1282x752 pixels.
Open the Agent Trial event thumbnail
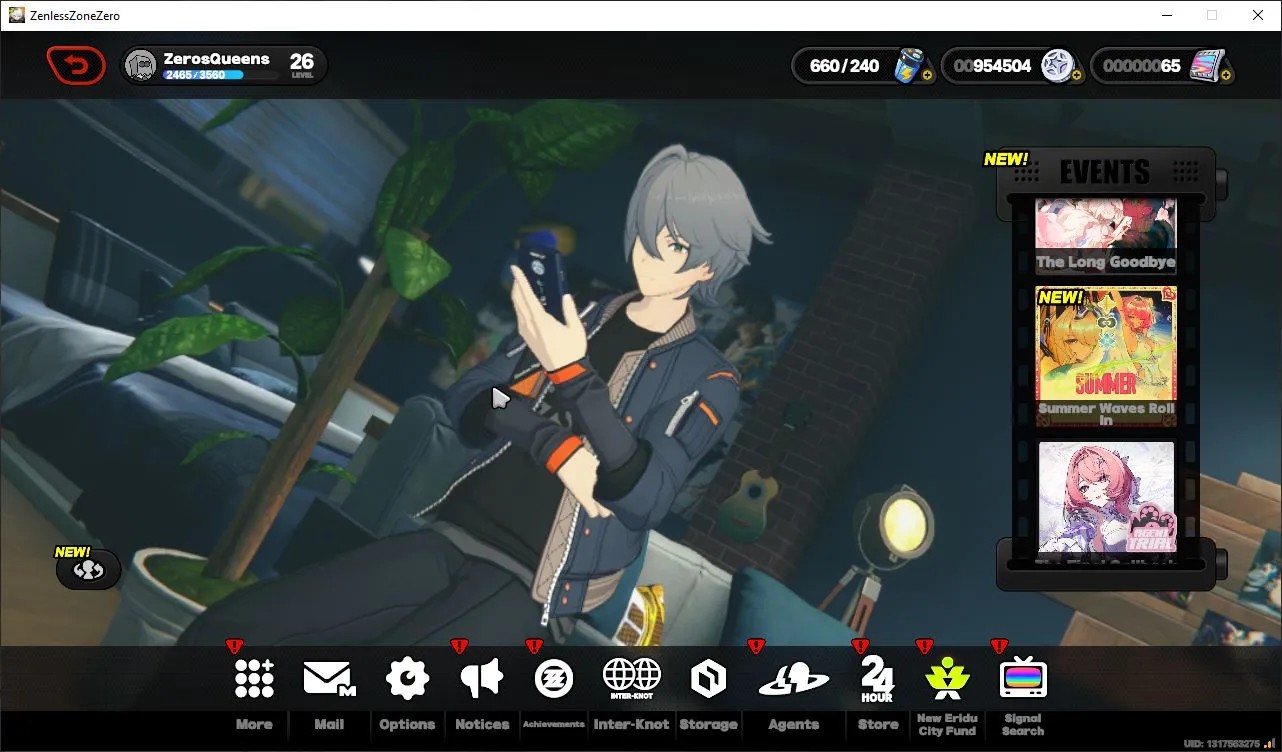click(1105, 497)
